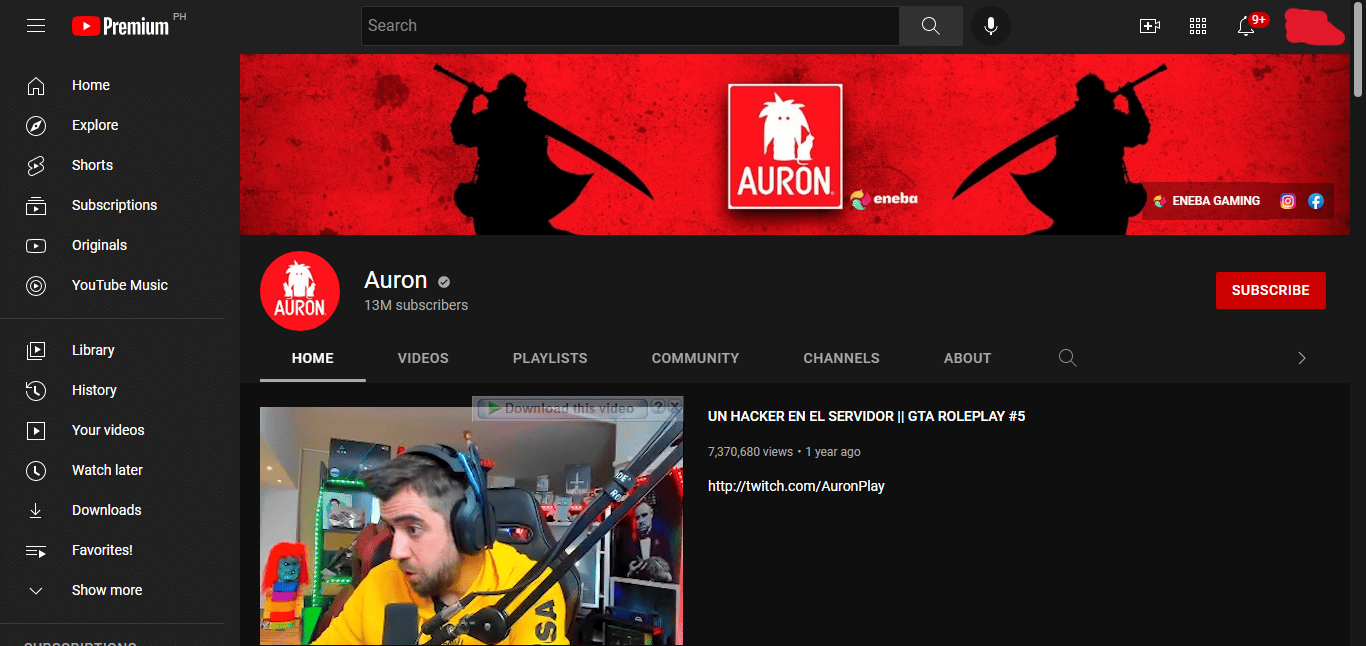Select the HOME channel tab
The width and height of the screenshot is (1366, 646).
click(x=313, y=358)
